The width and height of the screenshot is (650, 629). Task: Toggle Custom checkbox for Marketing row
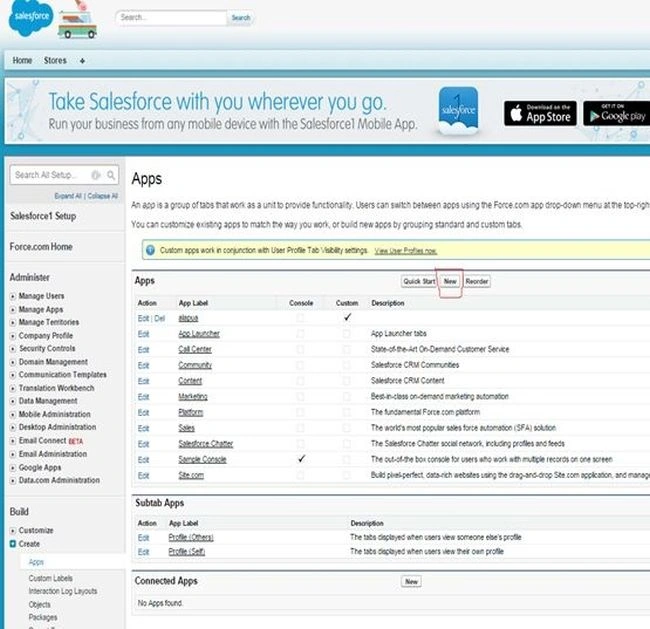pyautogui.click(x=346, y=397)
